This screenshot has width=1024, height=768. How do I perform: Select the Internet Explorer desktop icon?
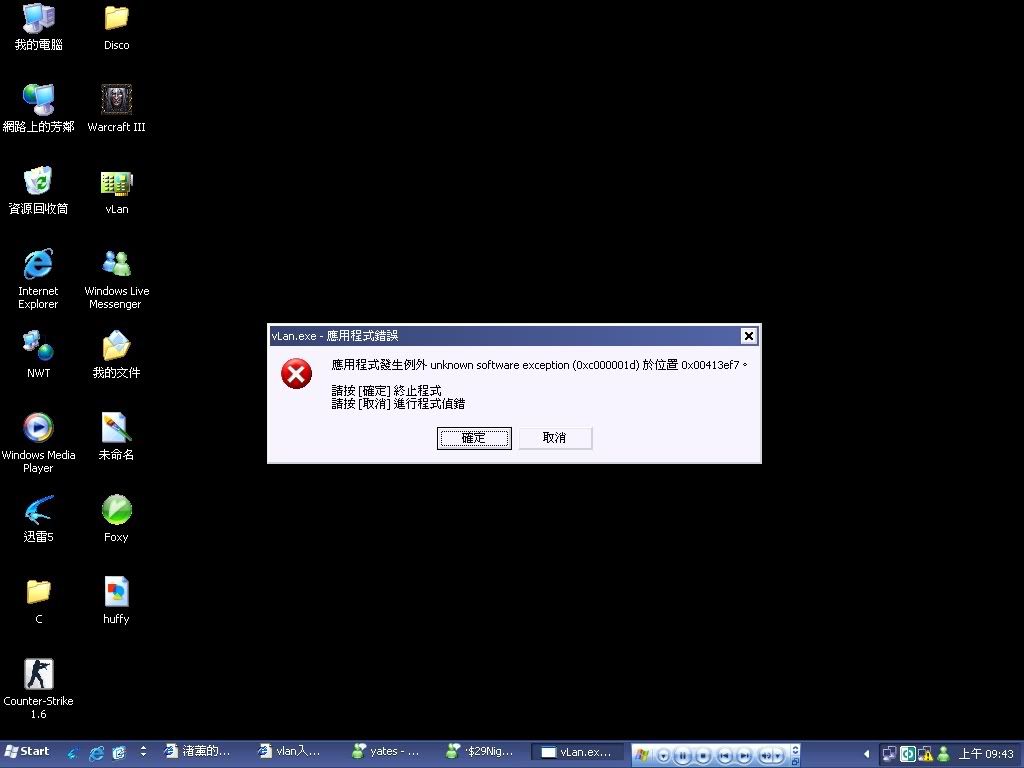pos(38,265)
